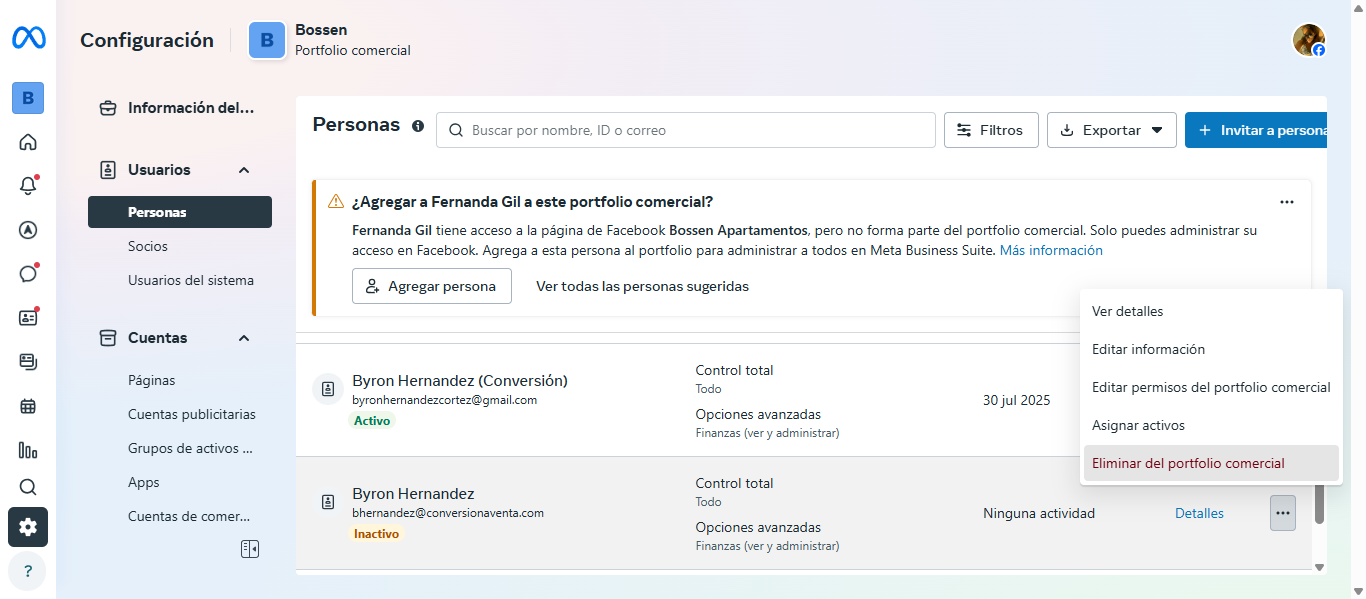Open the help question mark icon
1366x599 pixels.
click(x=28, y=571)
